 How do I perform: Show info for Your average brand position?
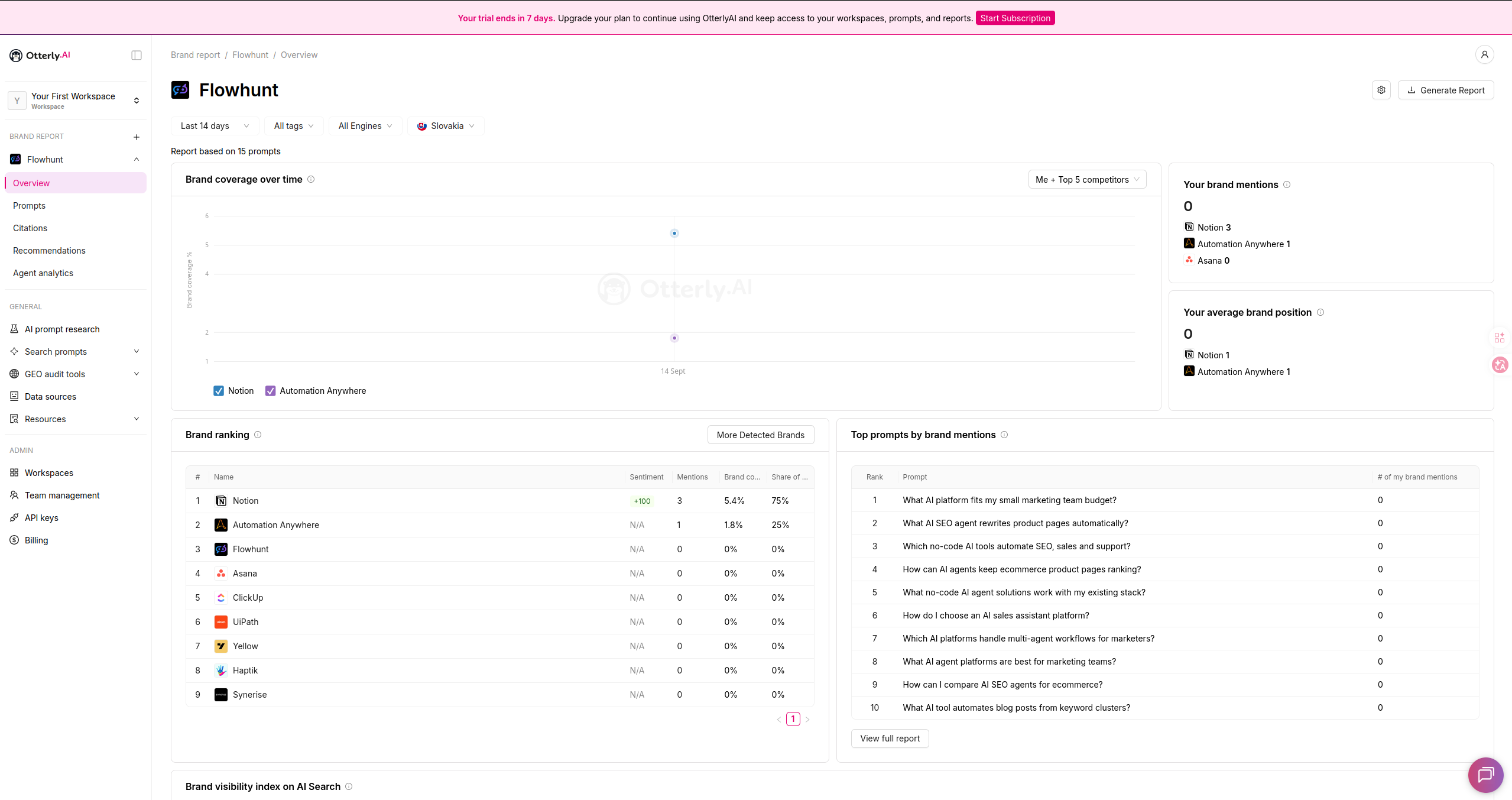pos(1320,312)
